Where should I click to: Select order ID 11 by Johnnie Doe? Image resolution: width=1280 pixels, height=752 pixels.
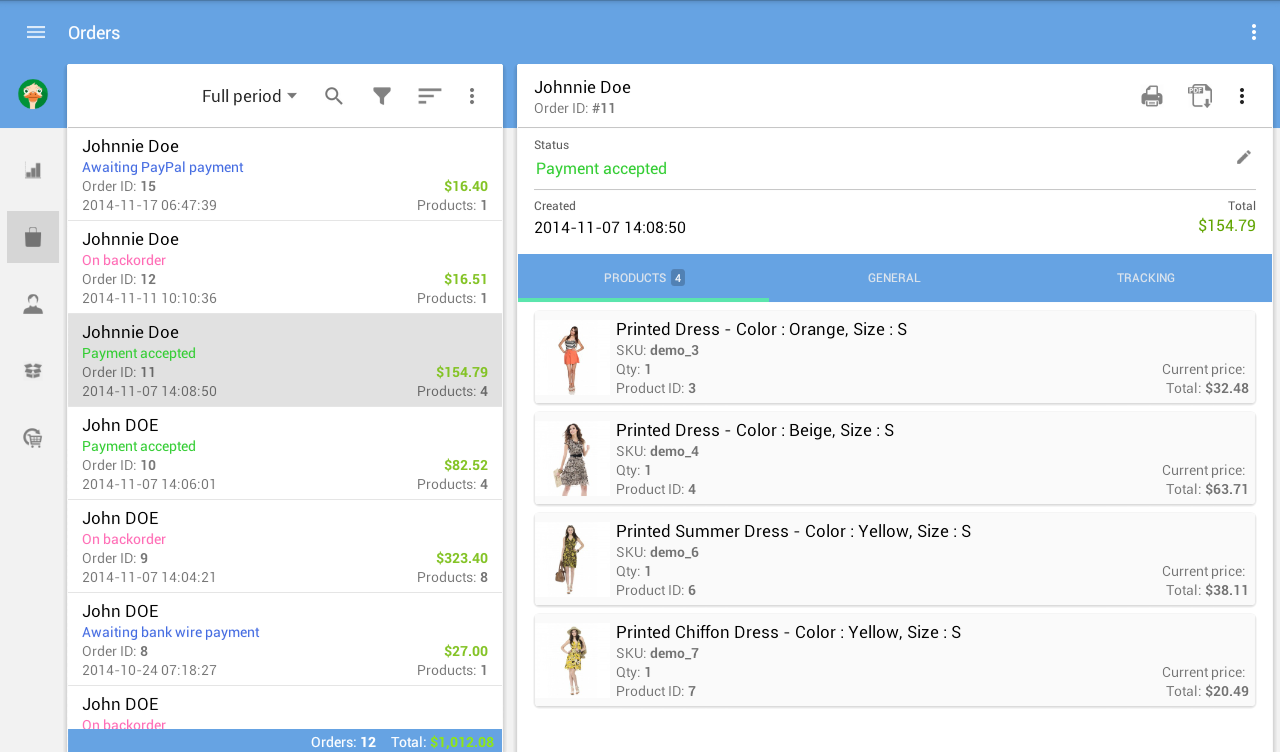[285, 361]
